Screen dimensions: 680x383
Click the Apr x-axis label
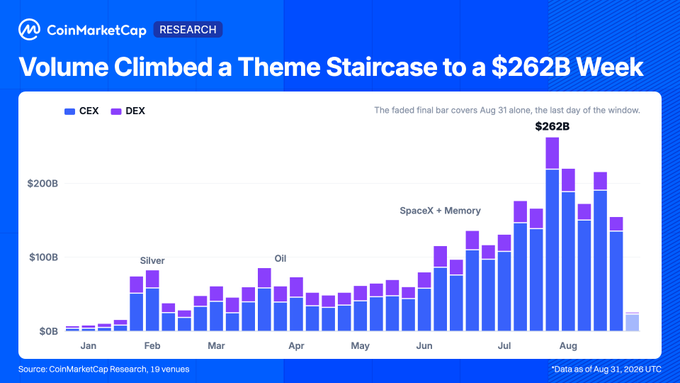(296, 346)
